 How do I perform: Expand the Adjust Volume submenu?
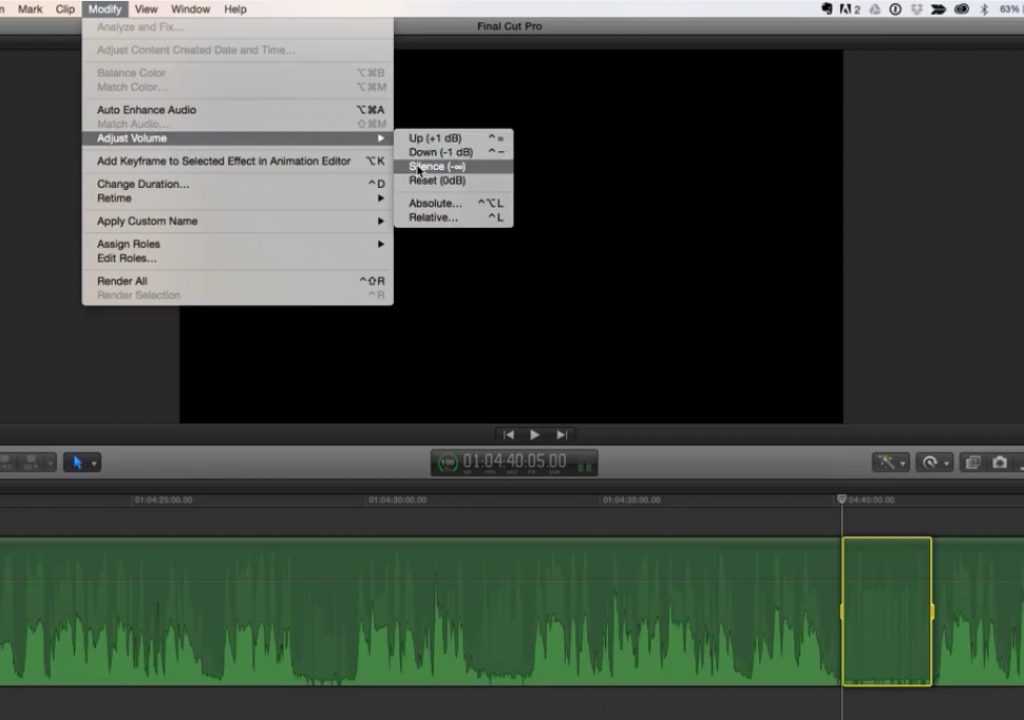[238, 138]
